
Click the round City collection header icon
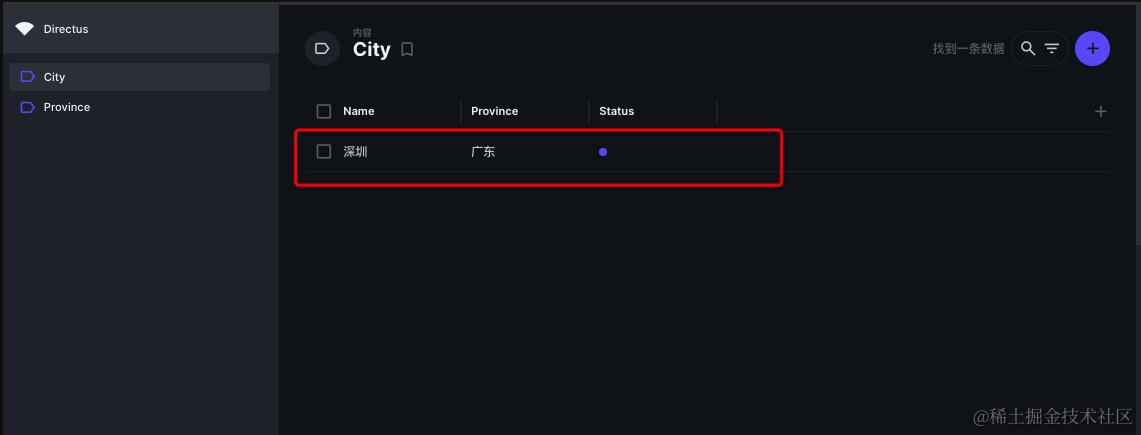click(x=322, y=48)
